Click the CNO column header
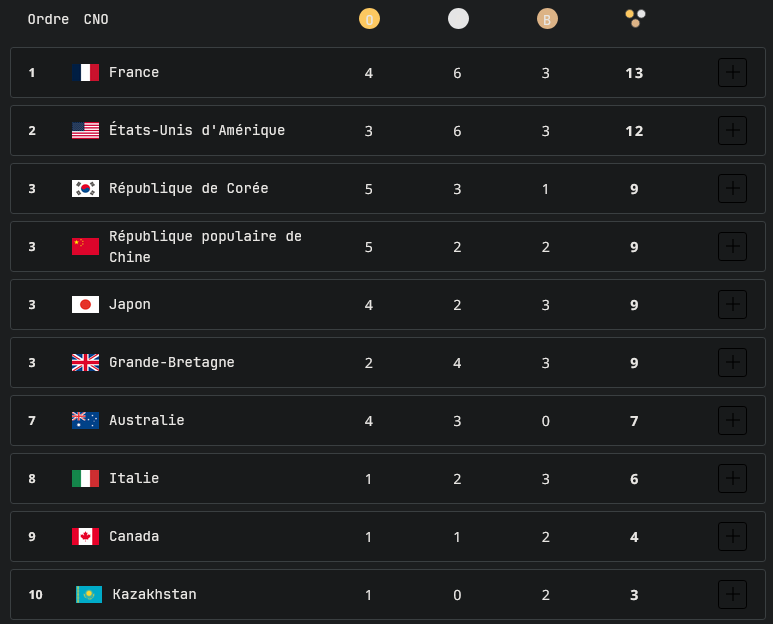Image resolution: width=773 pixels, height=624 pixels. (x=96, y=19)
